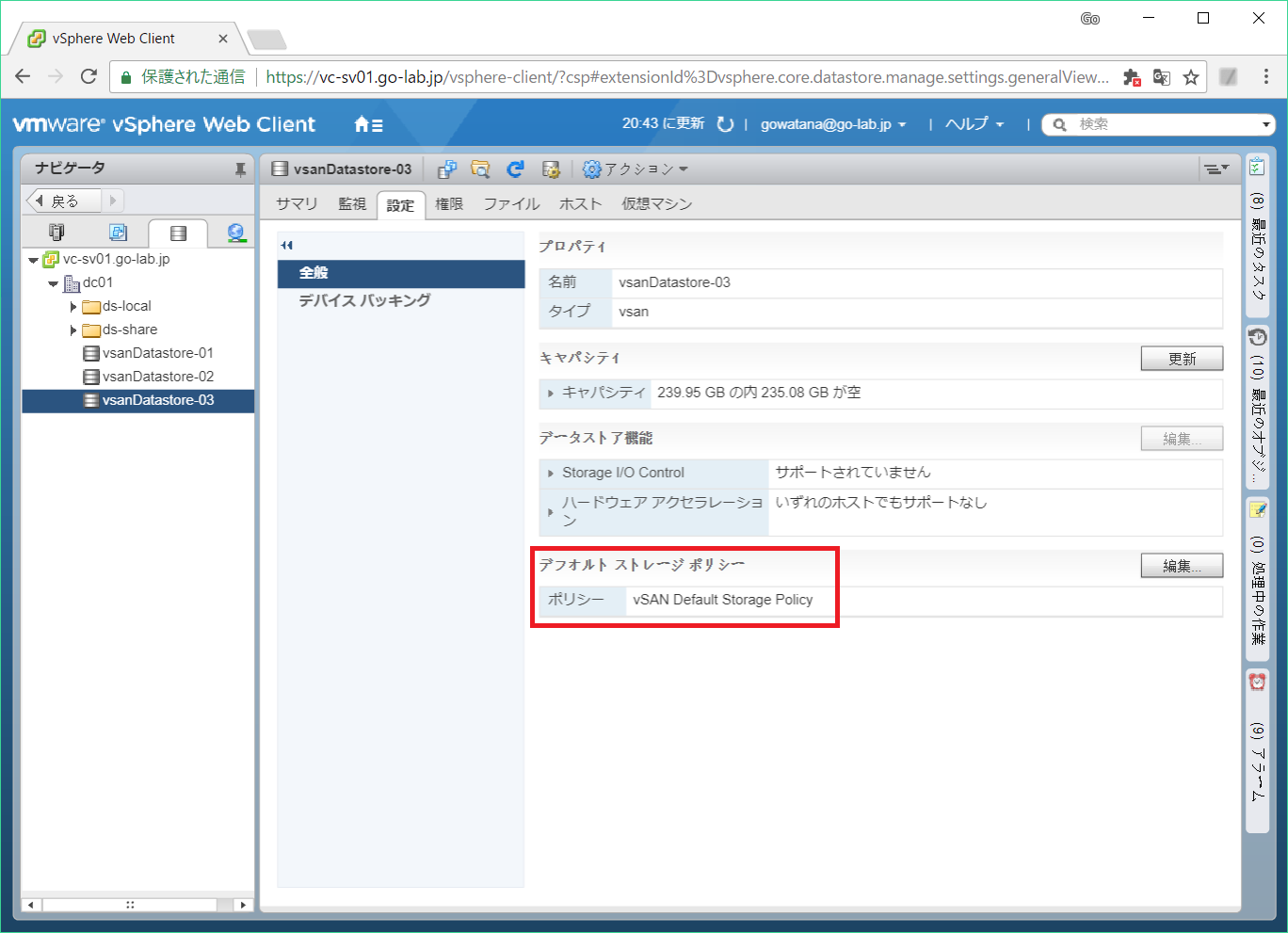Viewport: 1288px width, 933px height.
Task: Switch to the 仮想マシン tab
Action: coord(656,204)
